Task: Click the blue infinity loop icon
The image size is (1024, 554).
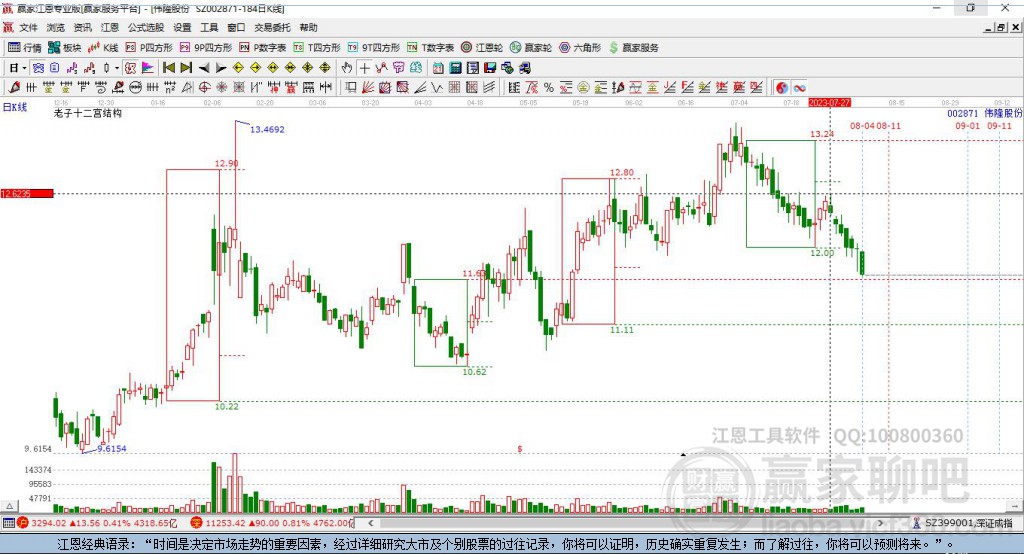Action: (x=799, y=88)
